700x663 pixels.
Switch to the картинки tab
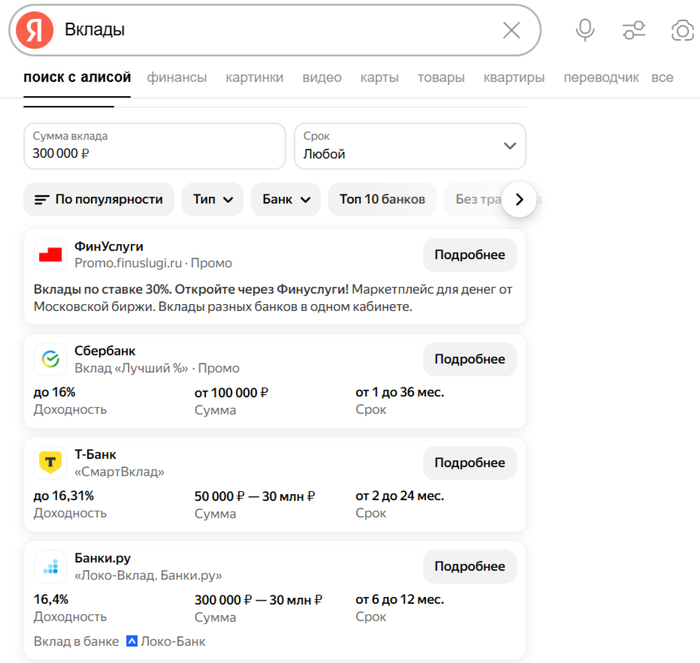click(254, 77)
